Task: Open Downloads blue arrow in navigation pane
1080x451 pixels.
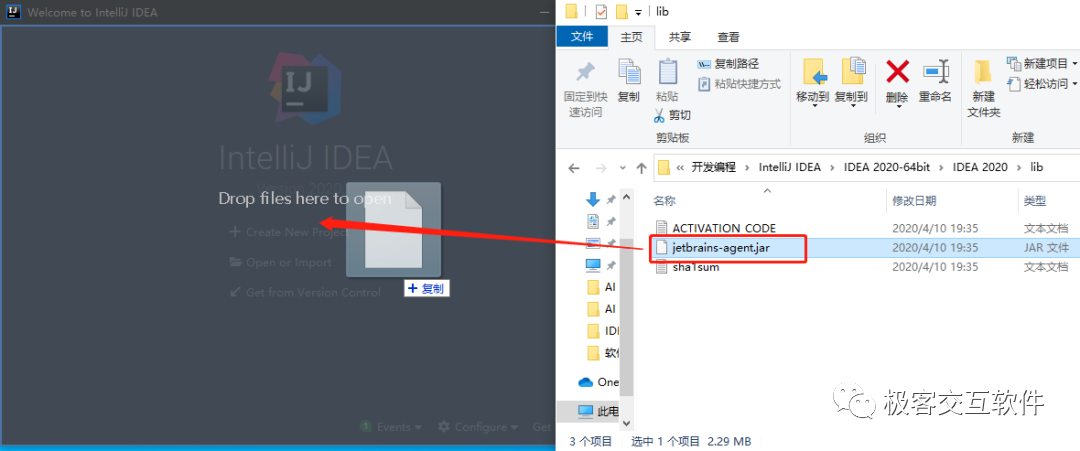Action: click(592, 200)
